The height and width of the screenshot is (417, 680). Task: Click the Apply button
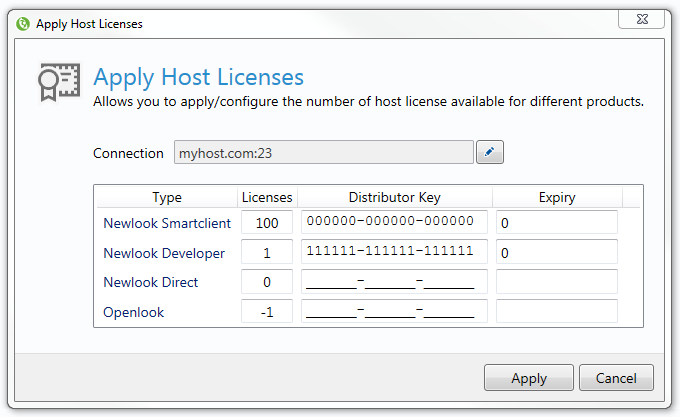pos(529,378)
